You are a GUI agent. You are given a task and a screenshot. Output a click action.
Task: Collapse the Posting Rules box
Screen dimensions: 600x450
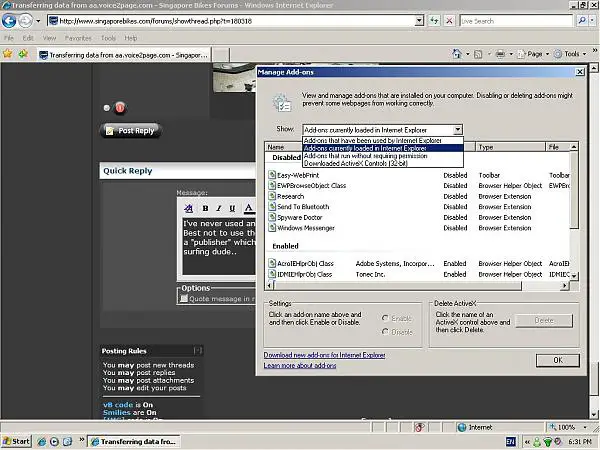[198, 351]
